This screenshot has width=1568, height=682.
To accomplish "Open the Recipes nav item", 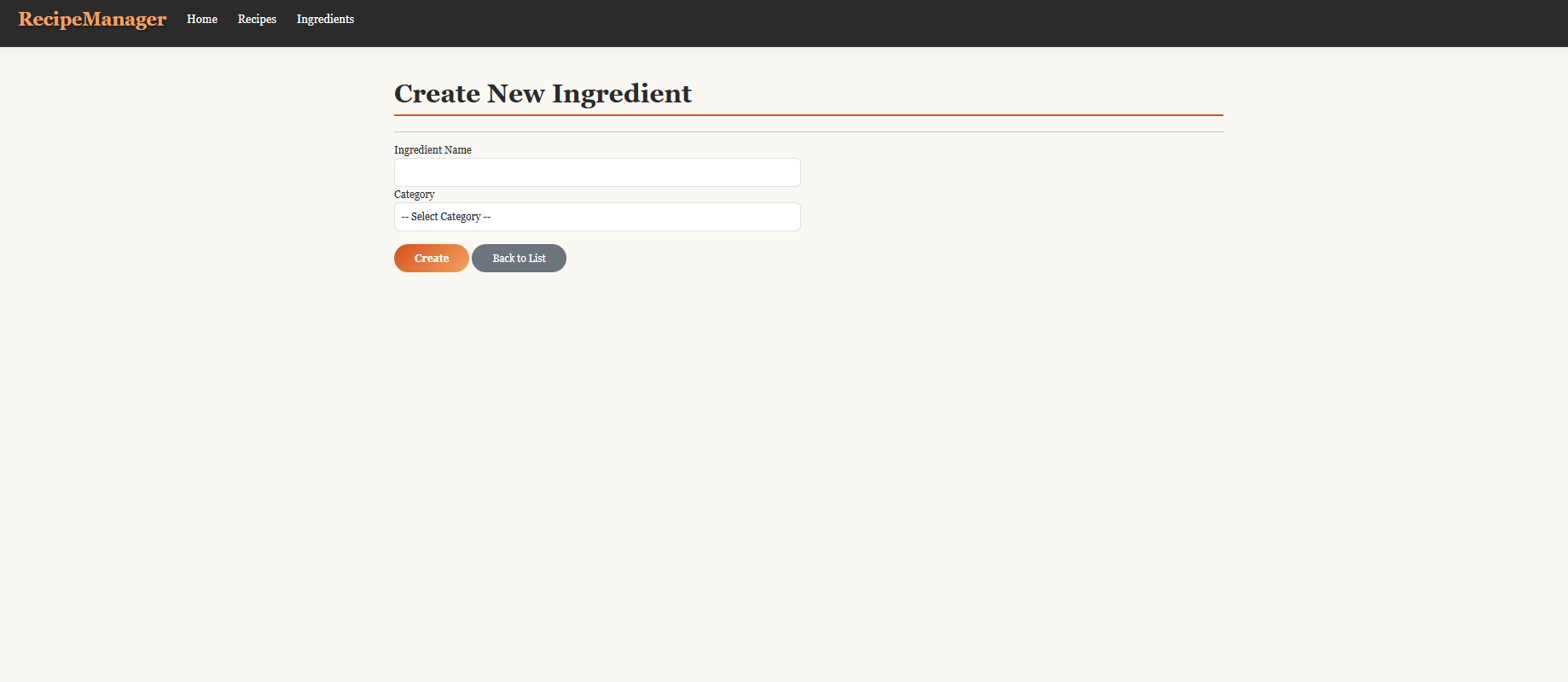I will point(257,19).
